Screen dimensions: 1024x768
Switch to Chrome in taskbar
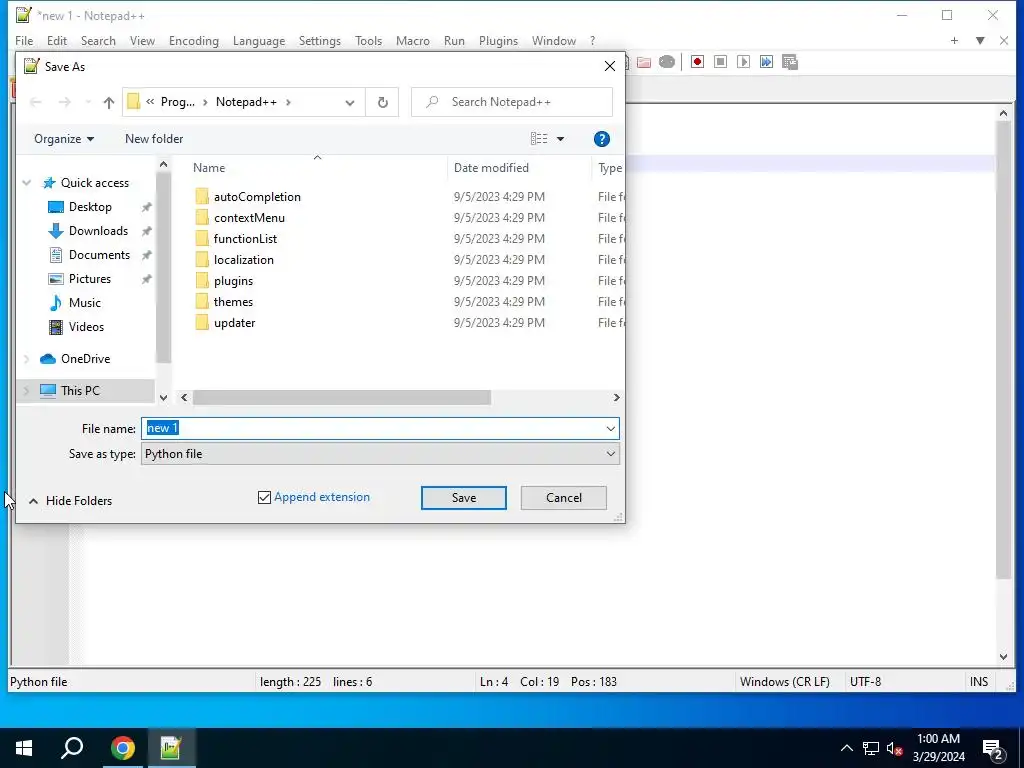click(122, 748)
